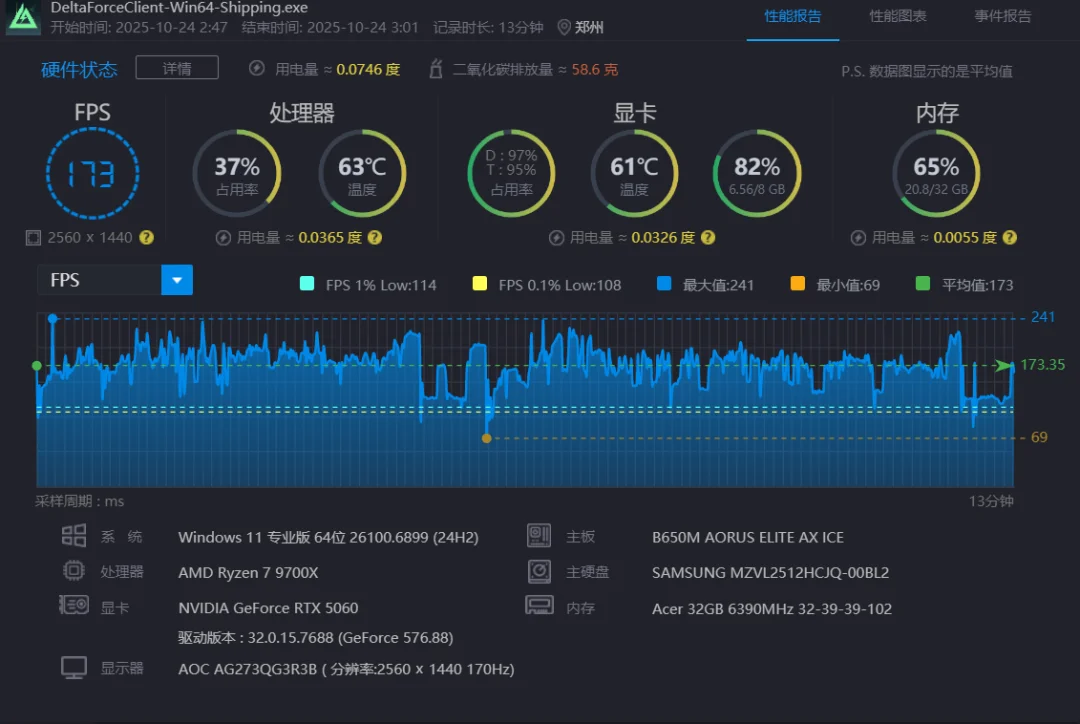Switch to the 事件报告 tab
Viewport: 1080px width, 724px height.
1002,17
